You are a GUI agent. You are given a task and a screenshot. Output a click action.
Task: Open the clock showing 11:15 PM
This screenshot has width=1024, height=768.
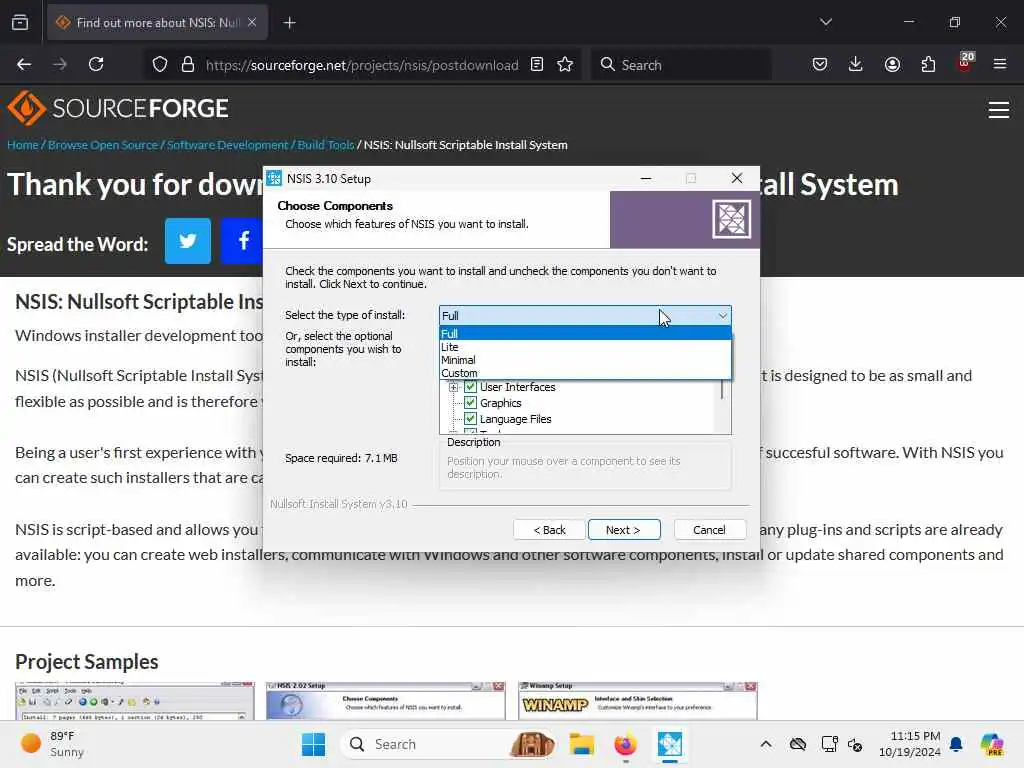tap(910, 744)
